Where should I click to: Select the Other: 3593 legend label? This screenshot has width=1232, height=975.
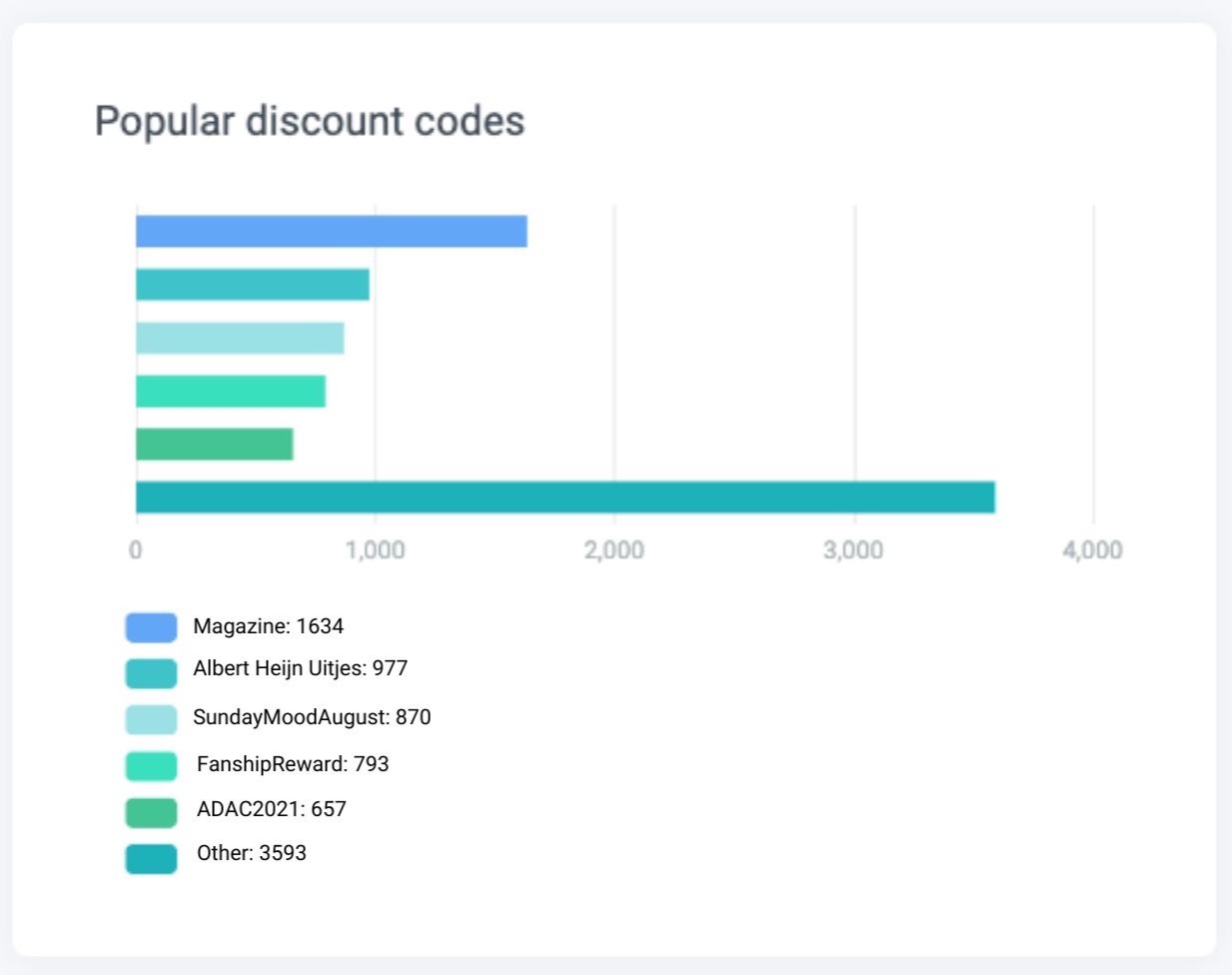click(251, 853)
